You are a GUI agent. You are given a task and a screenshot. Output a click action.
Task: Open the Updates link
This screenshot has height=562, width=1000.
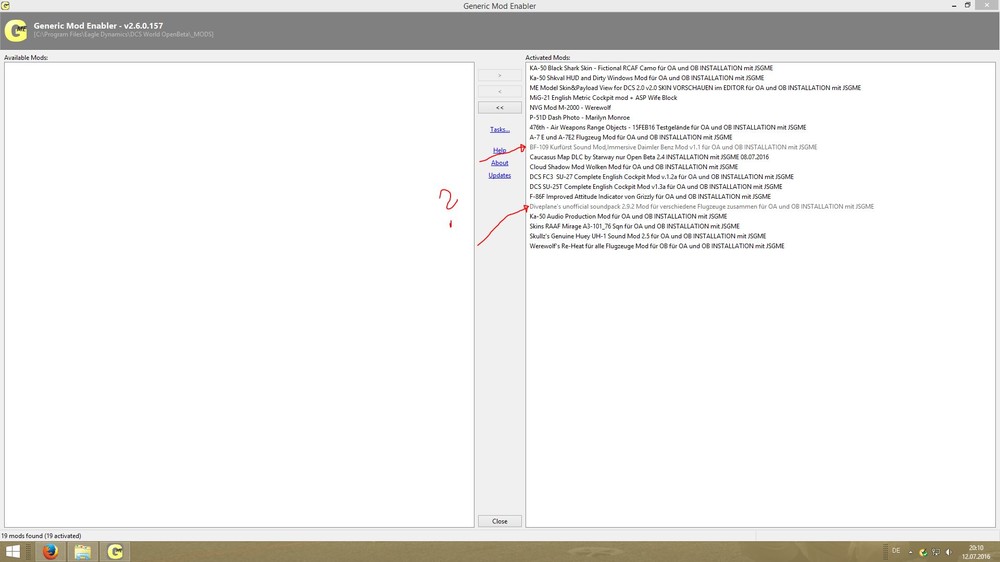pyautogui.click(x=499, y=175)
